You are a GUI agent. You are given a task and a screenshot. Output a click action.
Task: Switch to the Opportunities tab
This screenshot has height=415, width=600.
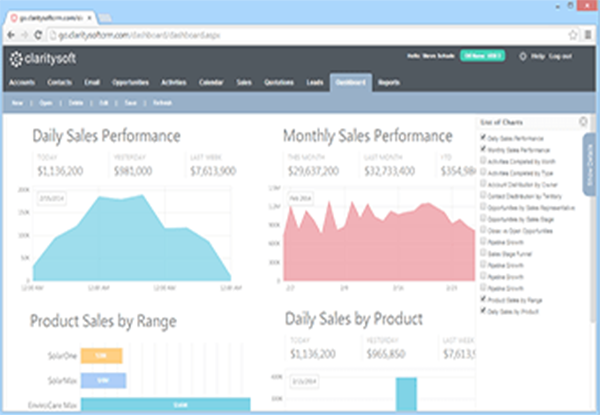pos(132,82)
